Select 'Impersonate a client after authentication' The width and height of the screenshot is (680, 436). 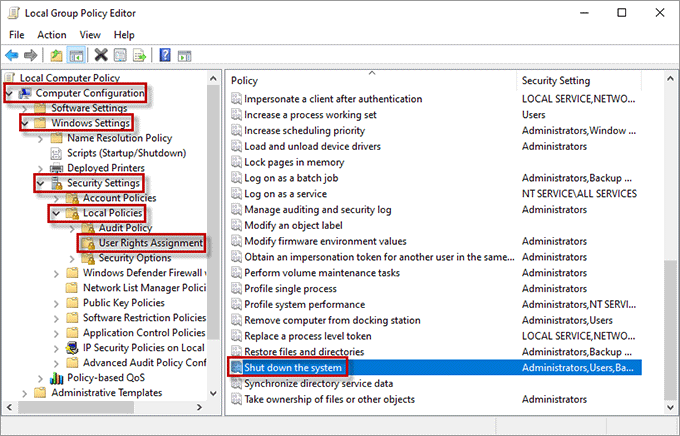click(333, 99)
